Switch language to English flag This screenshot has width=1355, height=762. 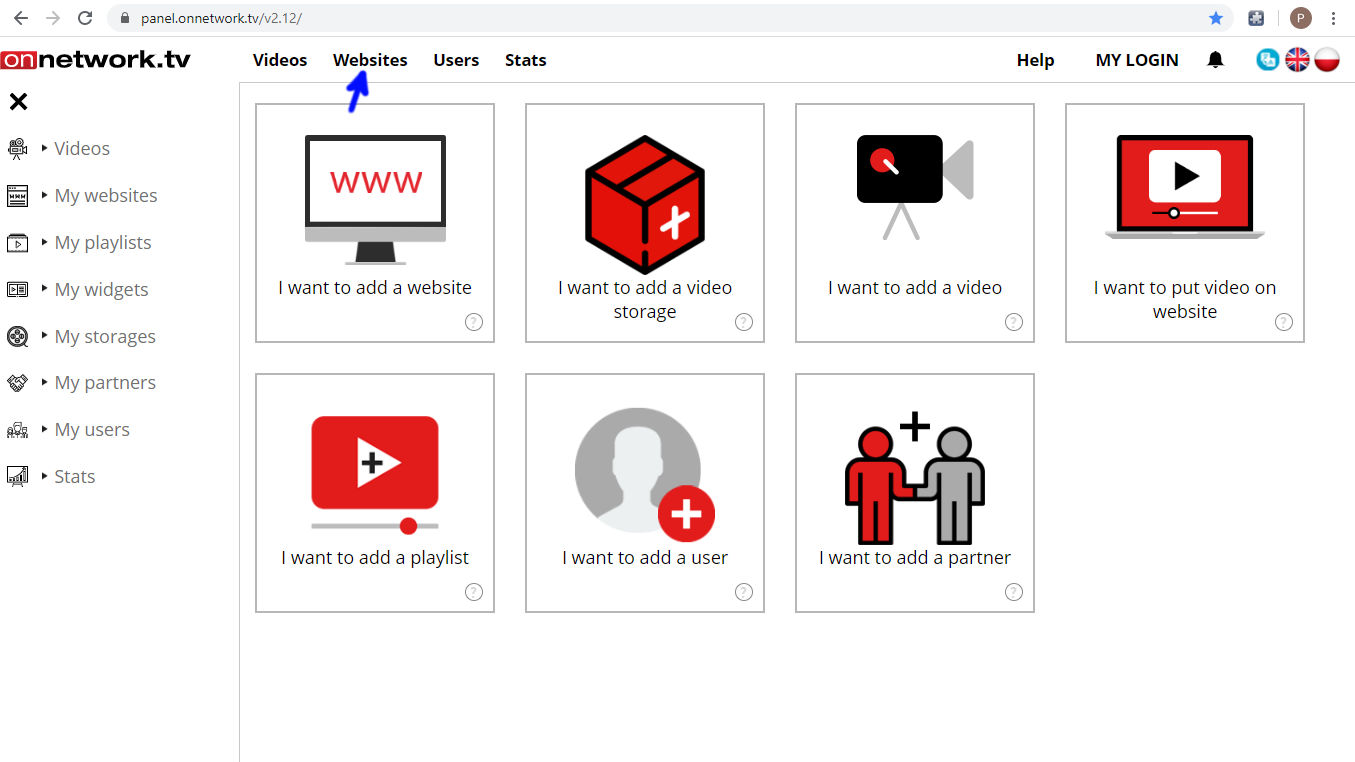coord(1297,60)
